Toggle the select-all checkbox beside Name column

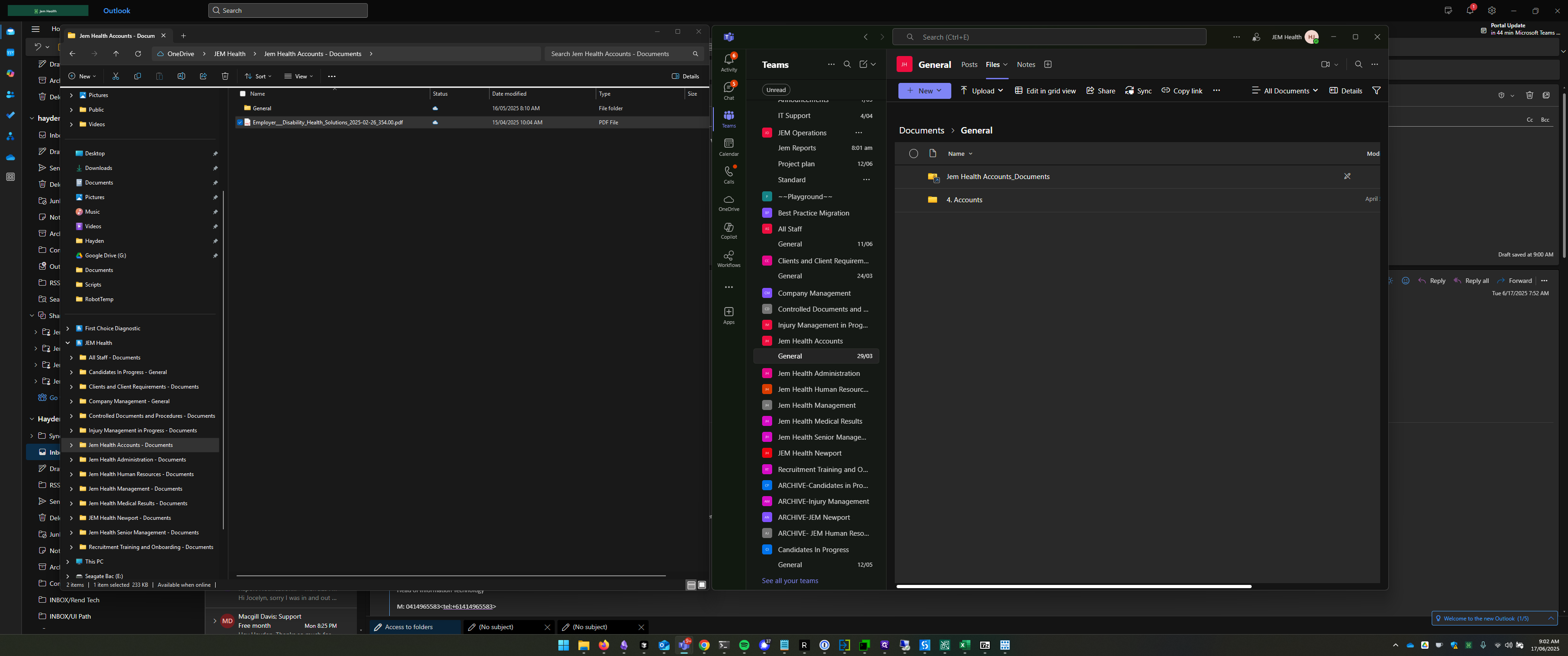[243, 94]
